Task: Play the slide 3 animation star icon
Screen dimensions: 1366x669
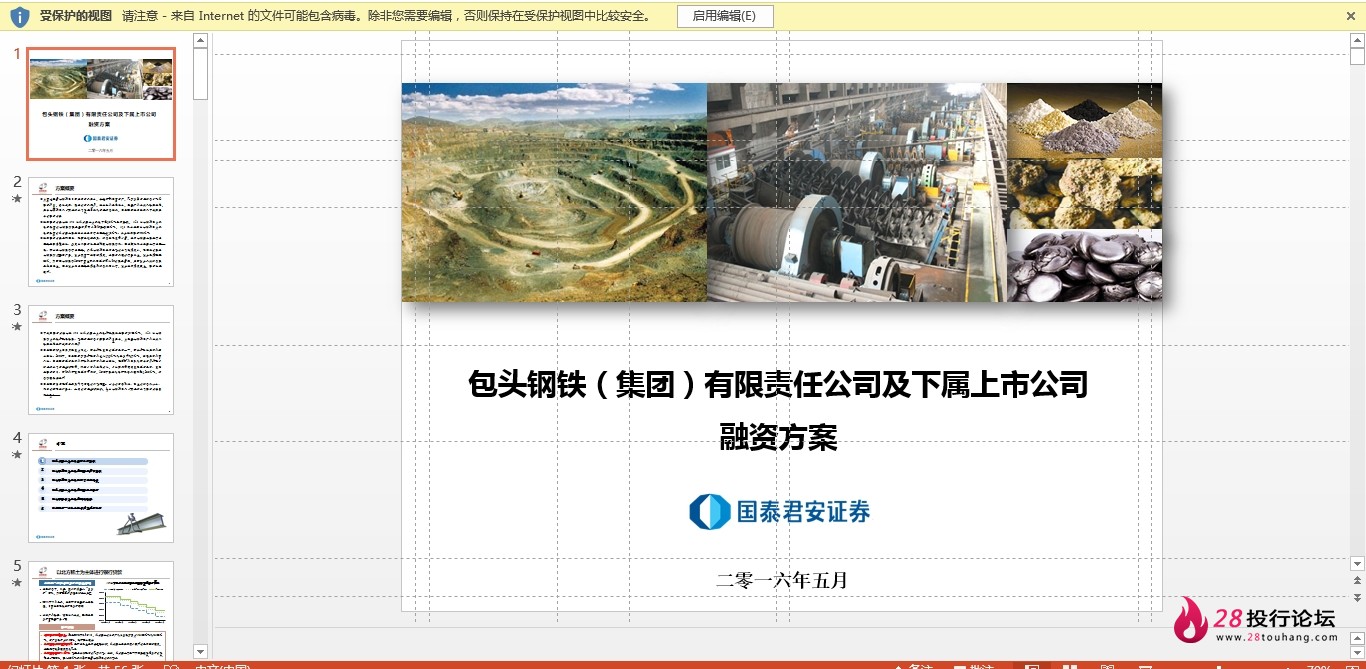Action: pos(16,326)
